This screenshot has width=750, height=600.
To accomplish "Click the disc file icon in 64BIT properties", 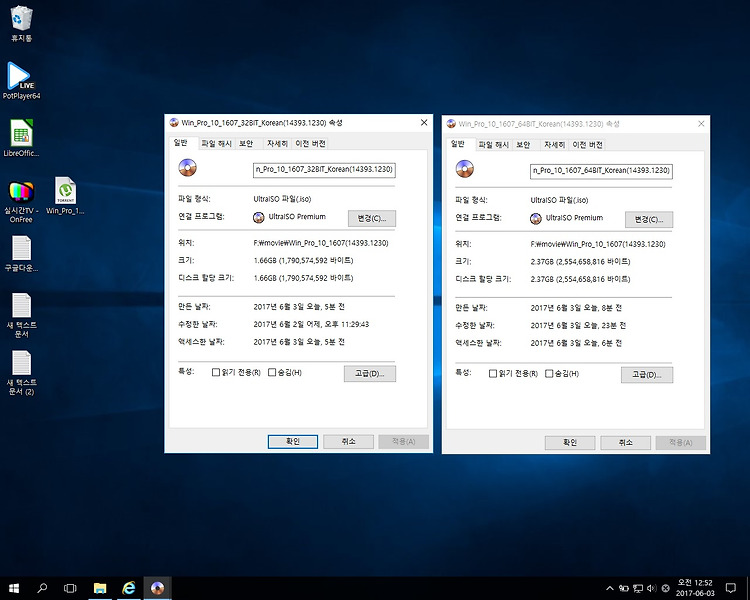I will tap(464, 169).
